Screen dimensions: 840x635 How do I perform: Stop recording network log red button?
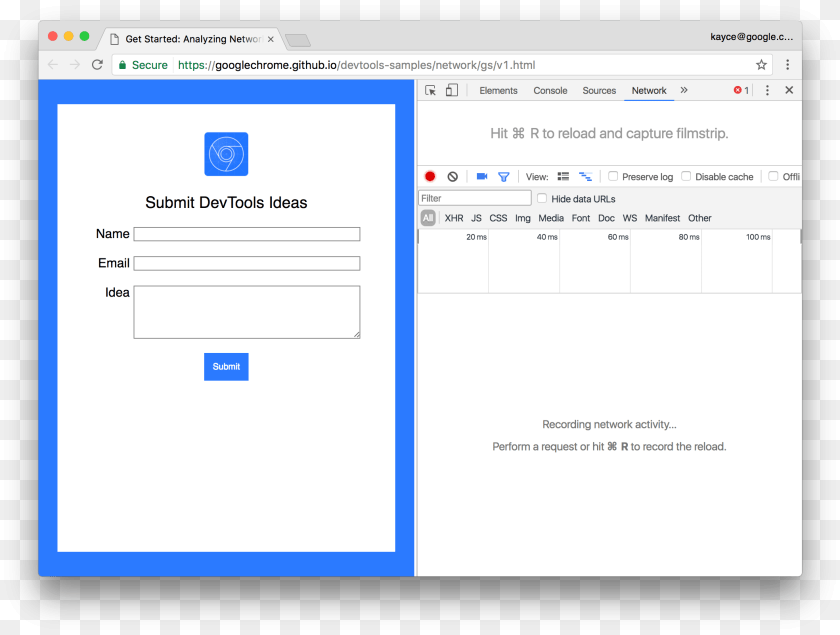pos(430,176)
